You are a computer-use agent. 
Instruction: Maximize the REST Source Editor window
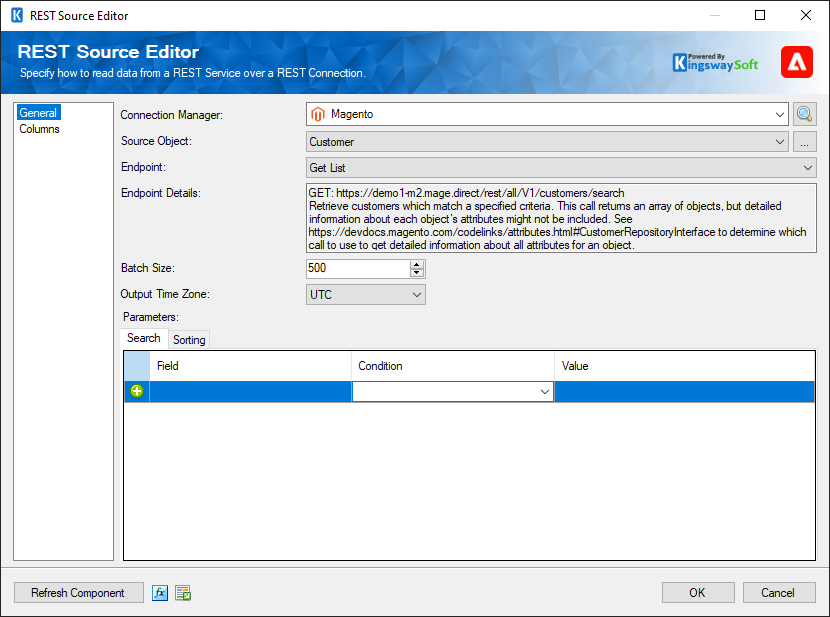point(760,15)
